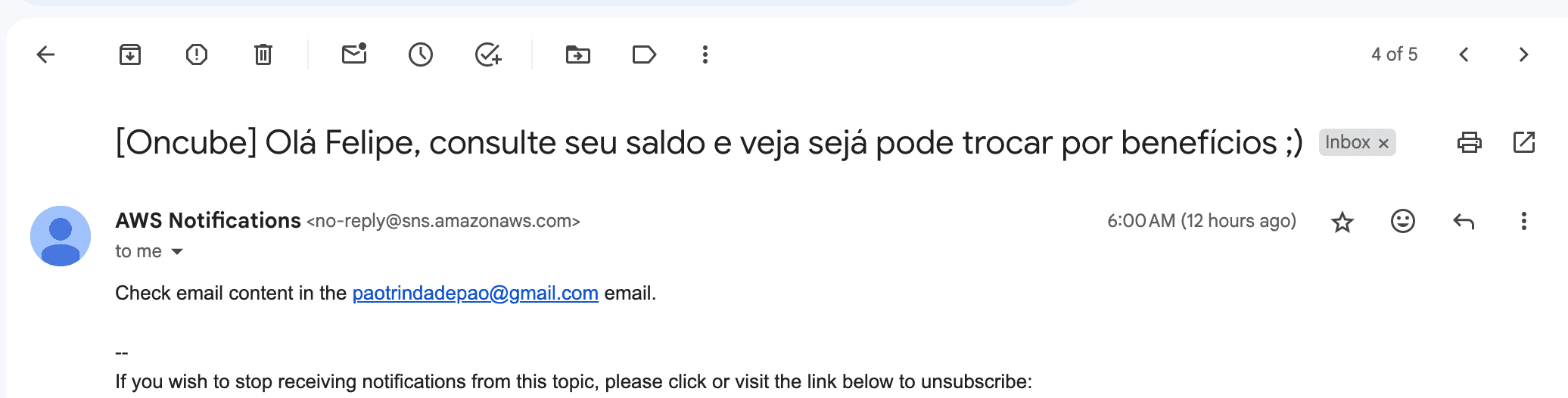Print the whole conversation
The image size is (1568, 398).
(1470, 142)
